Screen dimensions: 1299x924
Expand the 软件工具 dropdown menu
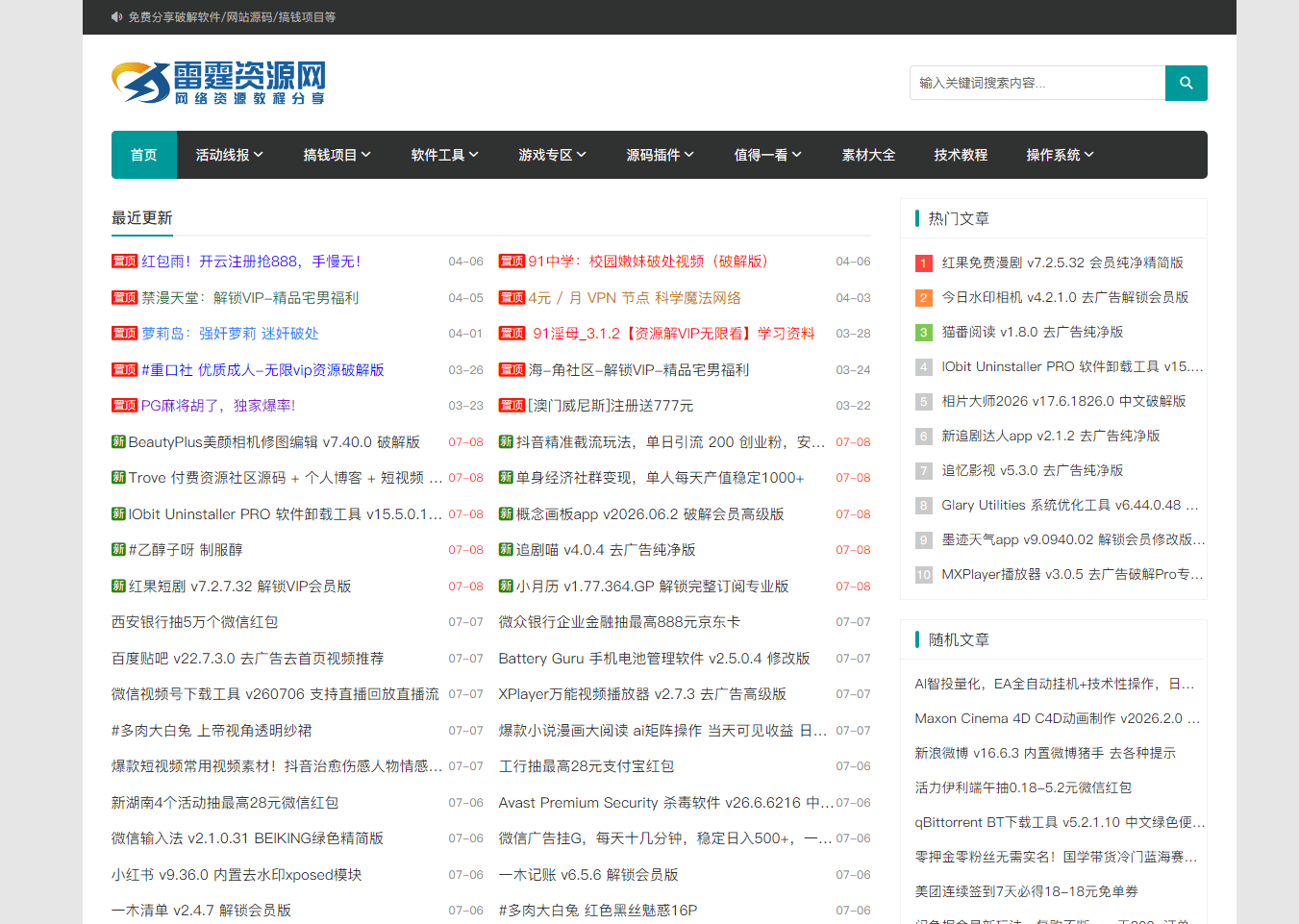point(444,155)
